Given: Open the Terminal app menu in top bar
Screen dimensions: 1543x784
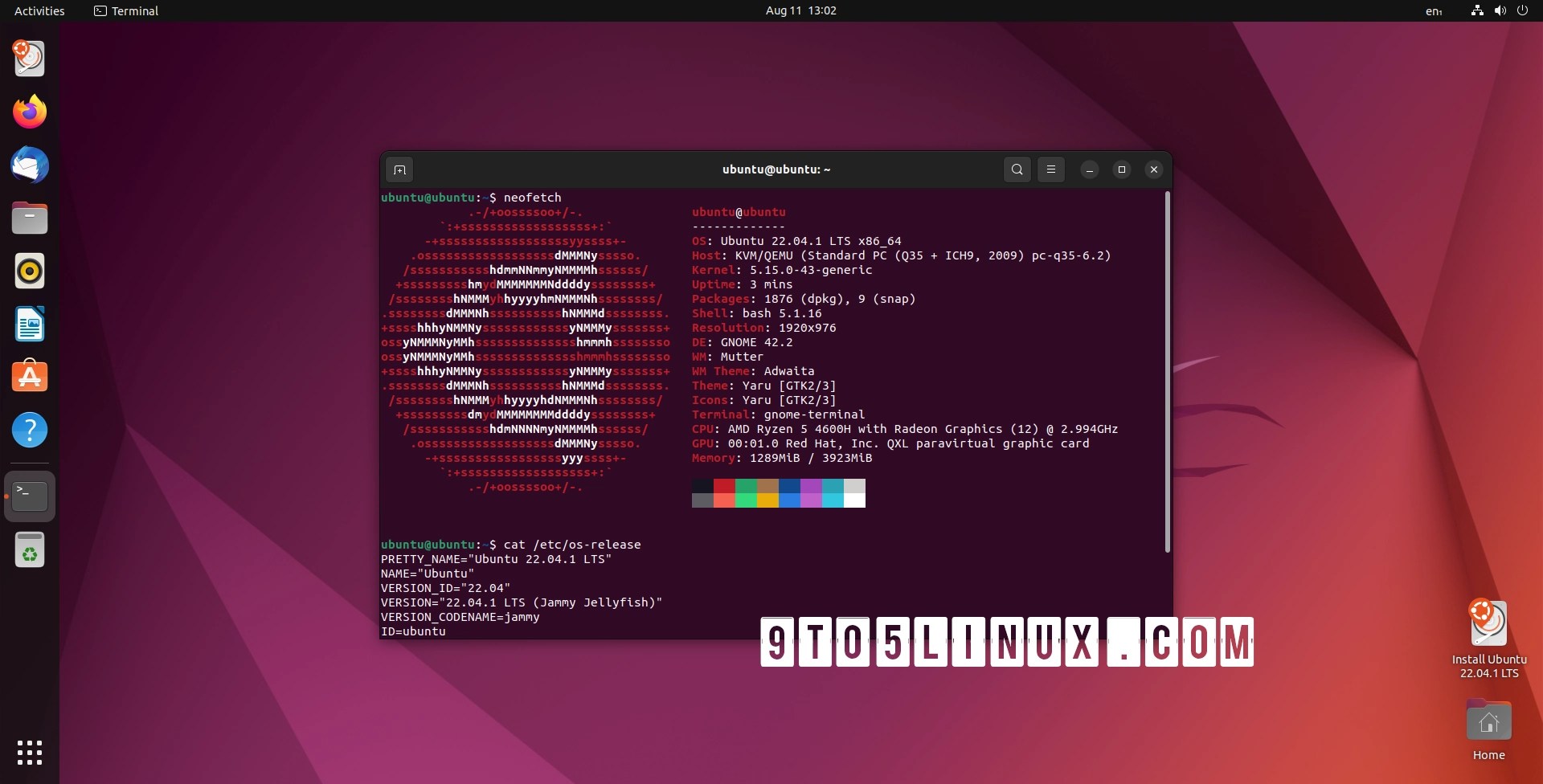Looking at the screenshot, I should (125, 10).
